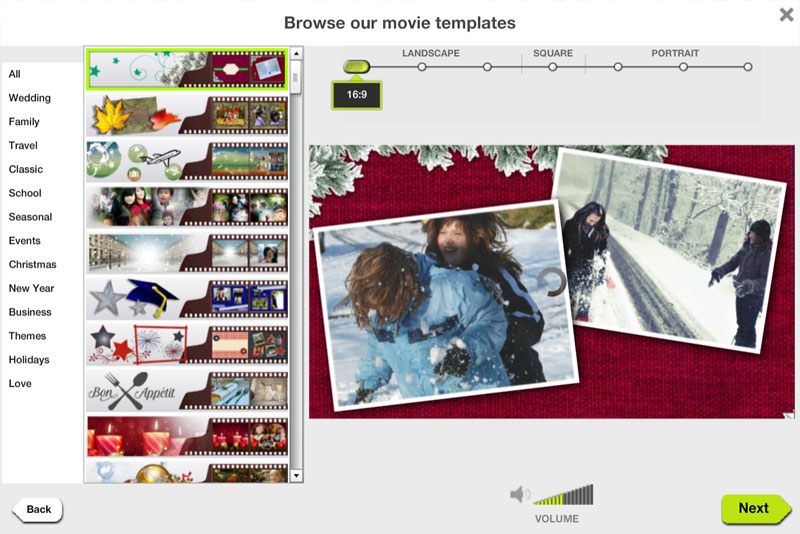
Task: Select the family faces collage template
Action: point(187,207)
